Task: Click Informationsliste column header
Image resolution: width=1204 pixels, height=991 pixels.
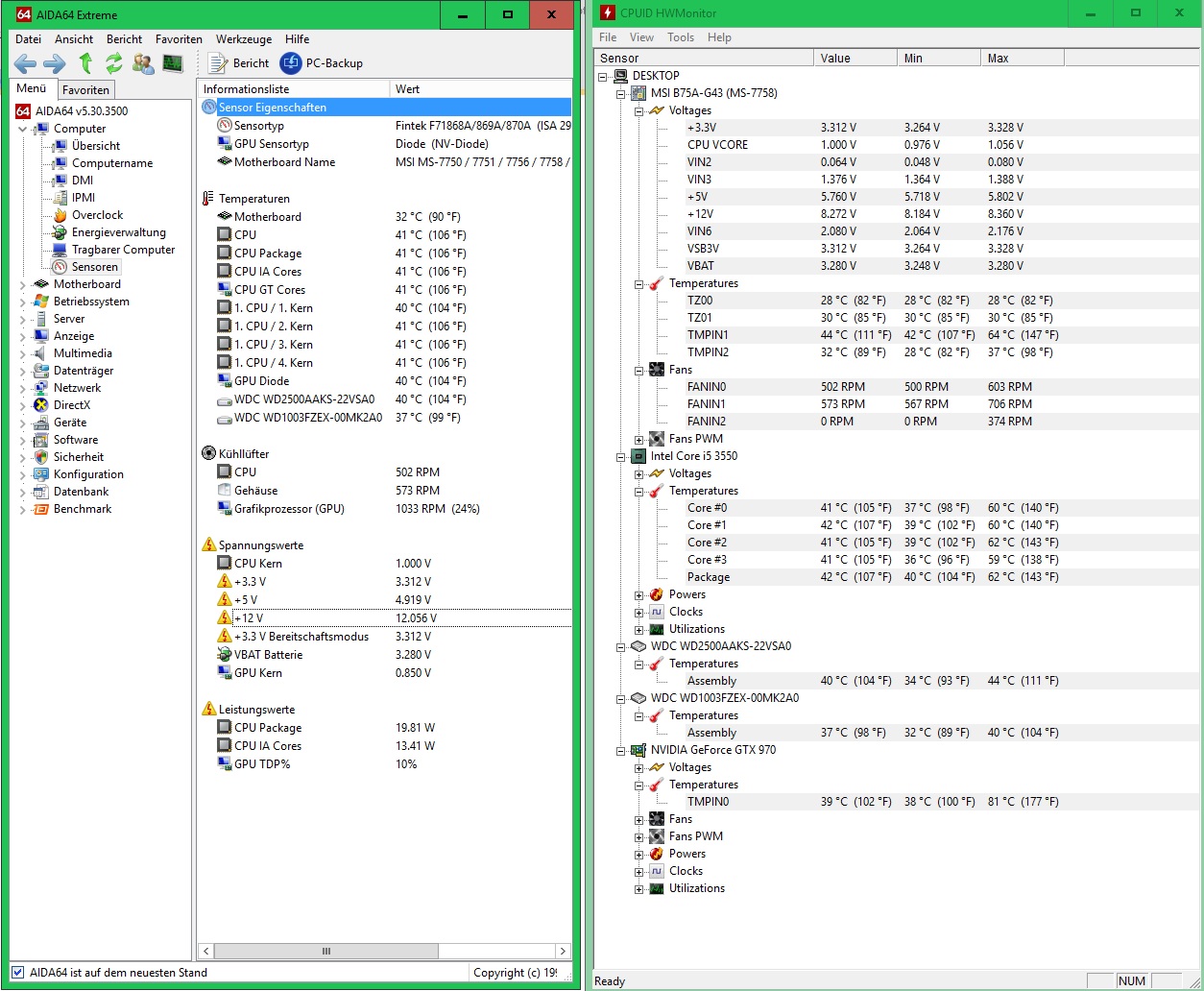Action: click(294, 89)
